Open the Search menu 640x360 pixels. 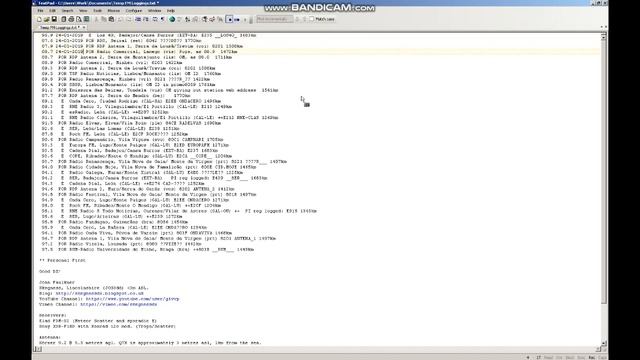click(67, 11)
